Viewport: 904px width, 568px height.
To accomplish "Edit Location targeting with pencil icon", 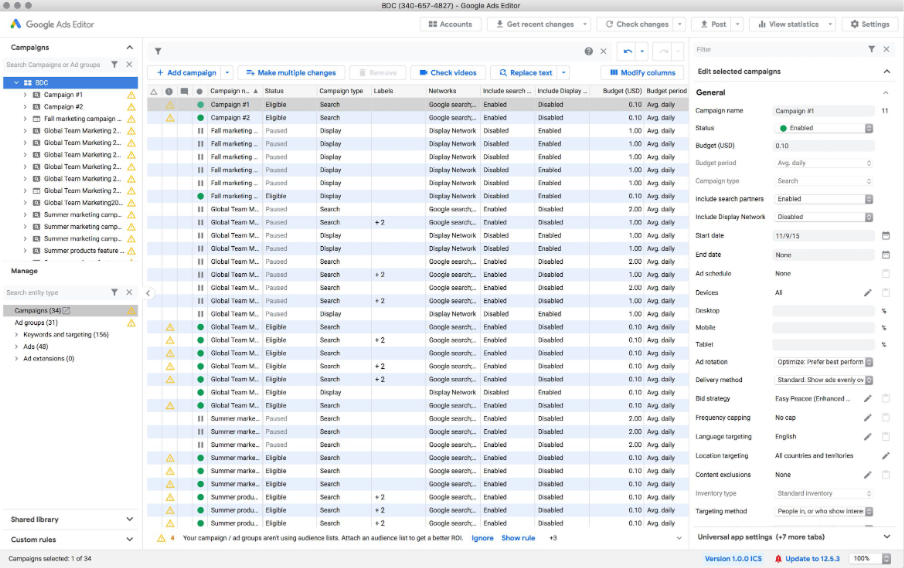I will pyautogui.click(x=886, y=456).
